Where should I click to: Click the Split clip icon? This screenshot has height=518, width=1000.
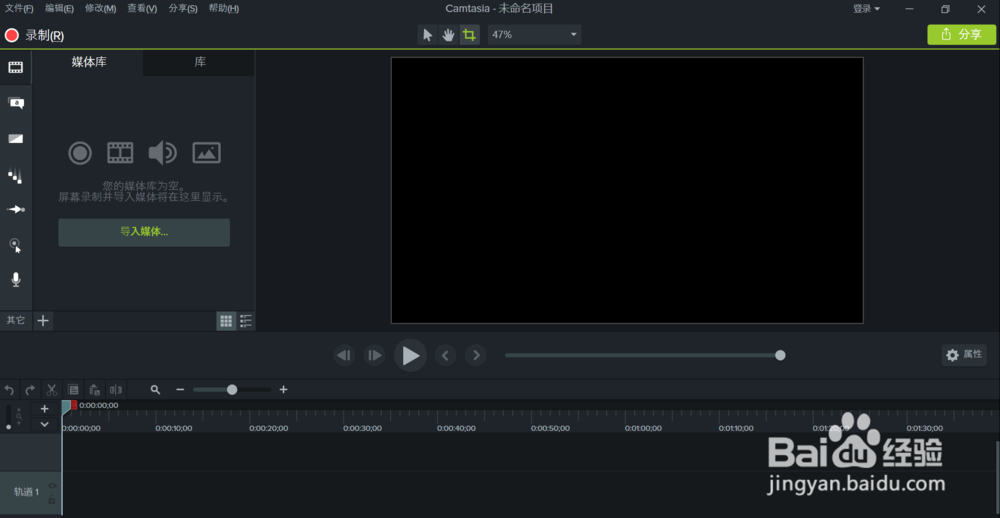coord(115,390)
